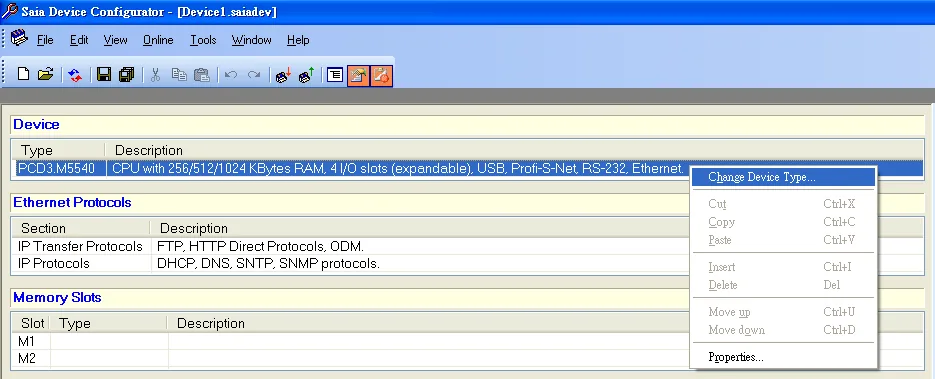Open the Help menu
This screenshot has height=379, width=935.
point(298,40)
